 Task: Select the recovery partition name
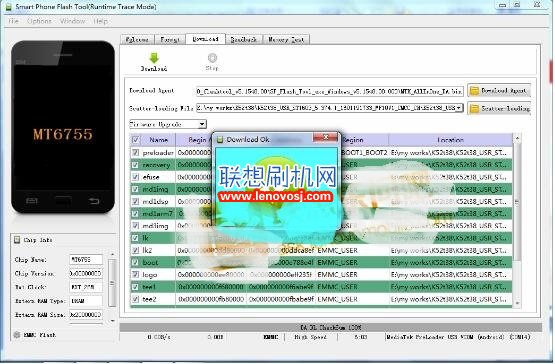pyautogui.click(x=156, y=165)
